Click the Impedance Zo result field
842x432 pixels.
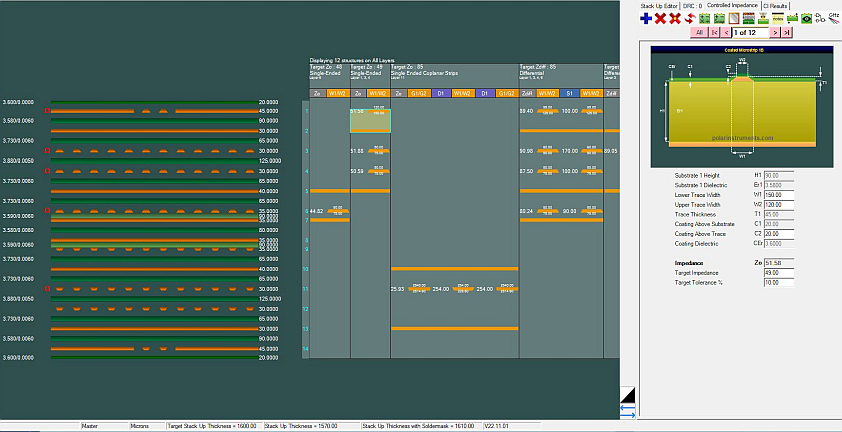[779, 263]
